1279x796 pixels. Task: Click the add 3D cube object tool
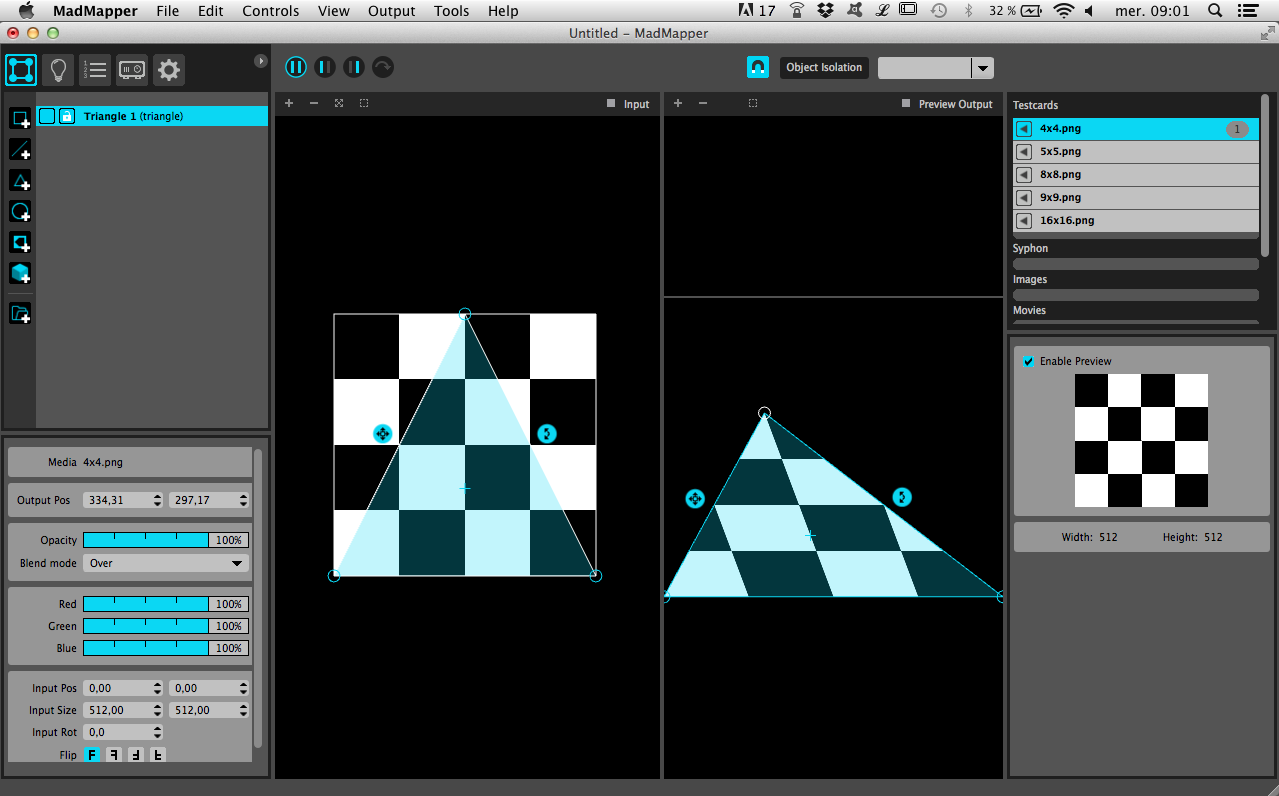[20, 273]
